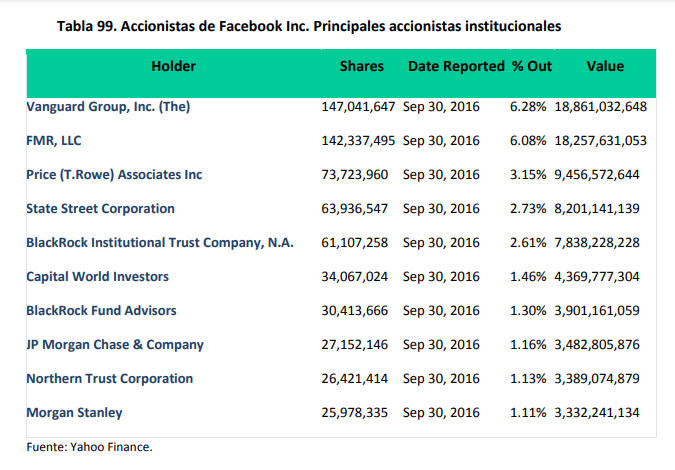Click the Capital World Investors holder name
This screenshot has width=675, height=470.
[97, 277]
